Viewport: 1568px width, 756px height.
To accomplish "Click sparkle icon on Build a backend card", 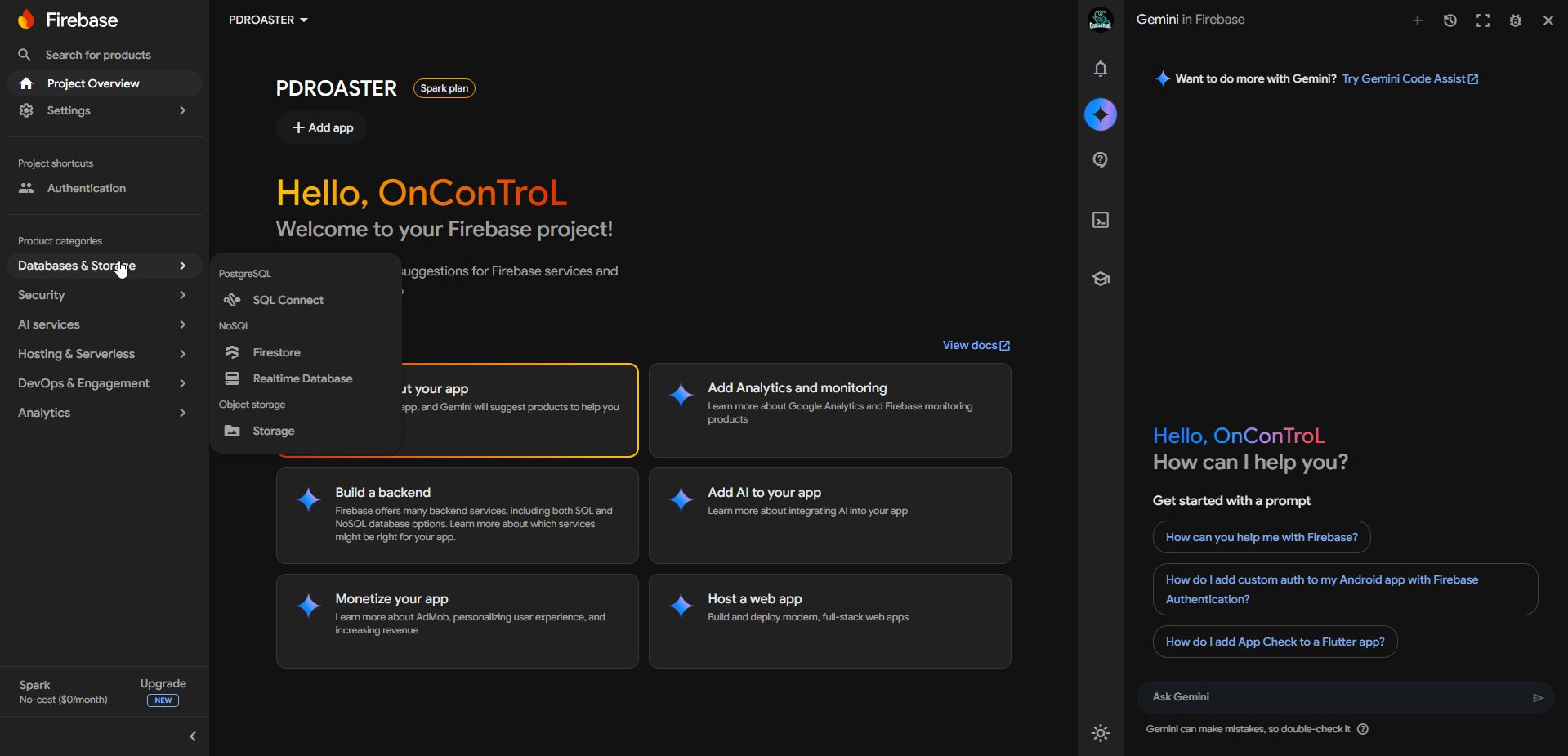I will click(309, 499).
